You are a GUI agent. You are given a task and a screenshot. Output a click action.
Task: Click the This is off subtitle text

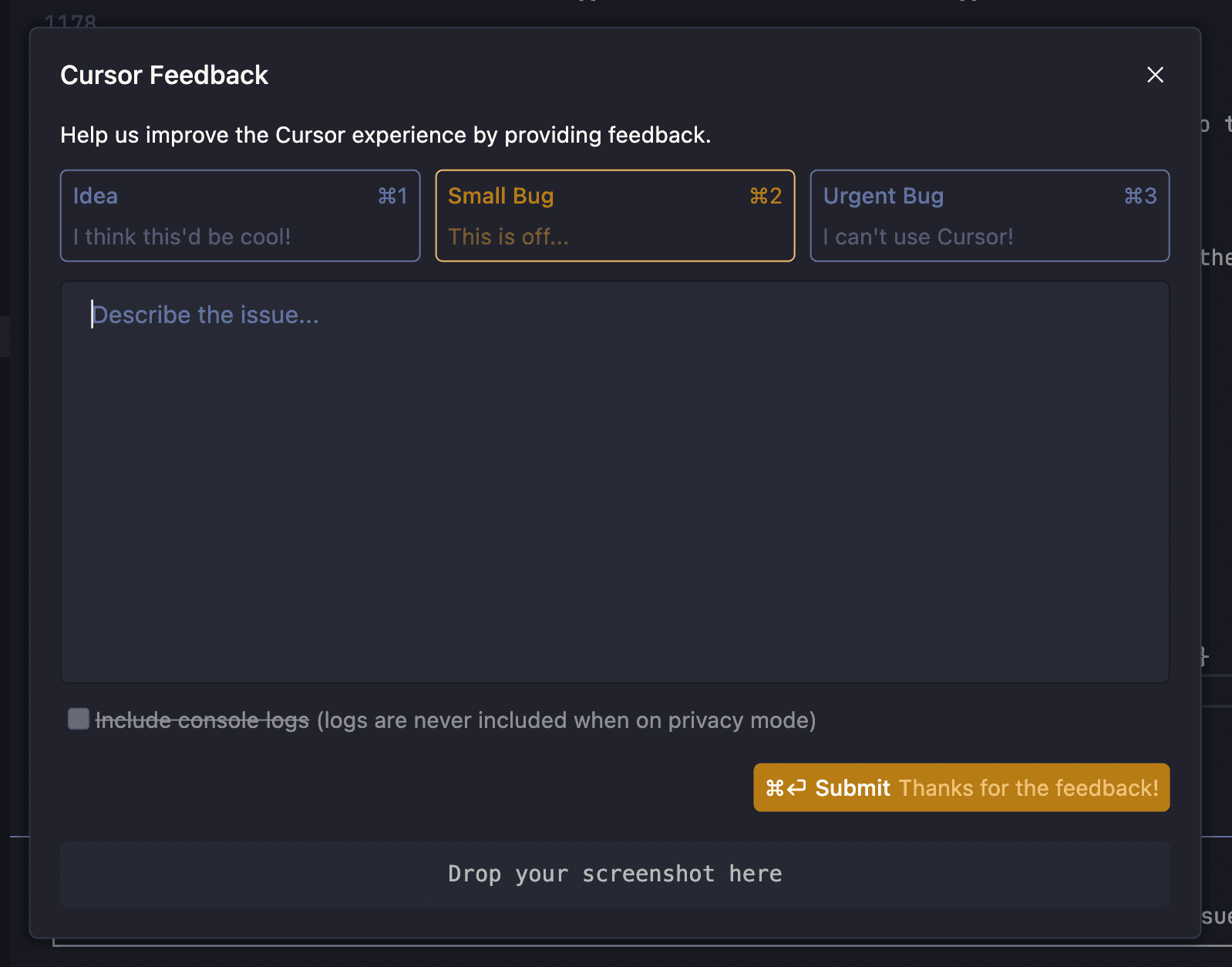point(508,237)
